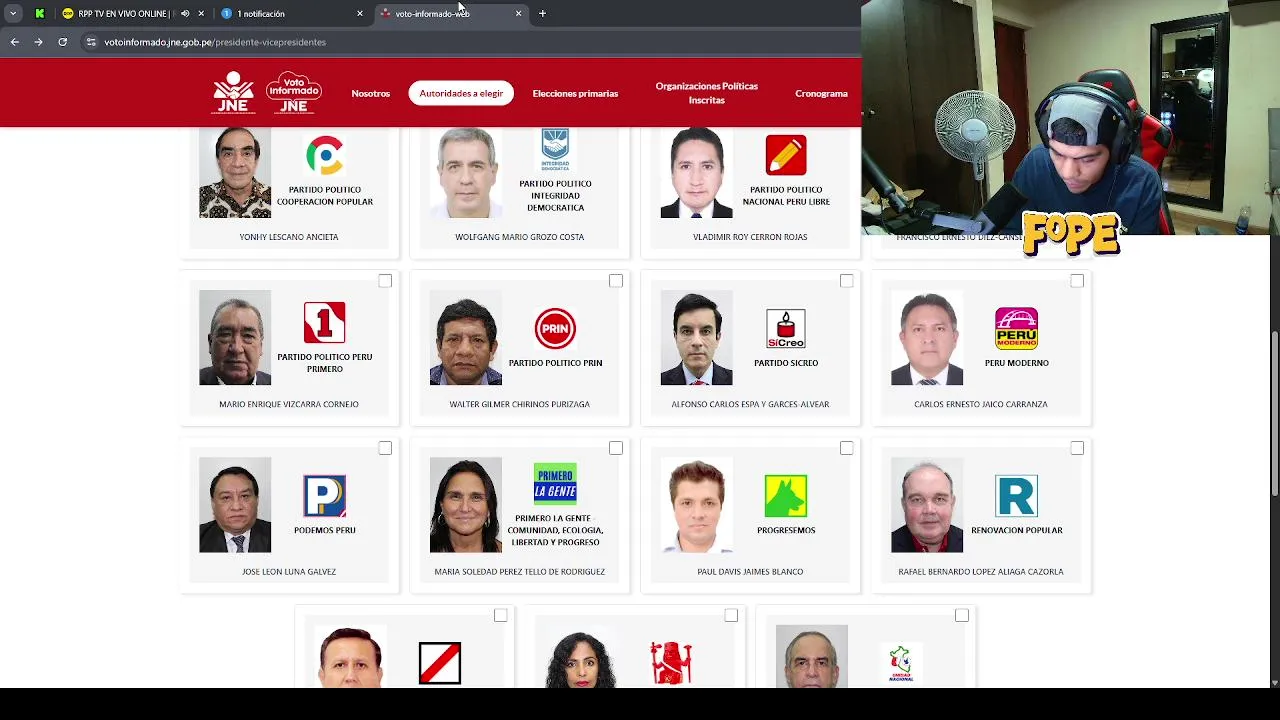Open a new browser tab

click(542, 14)
